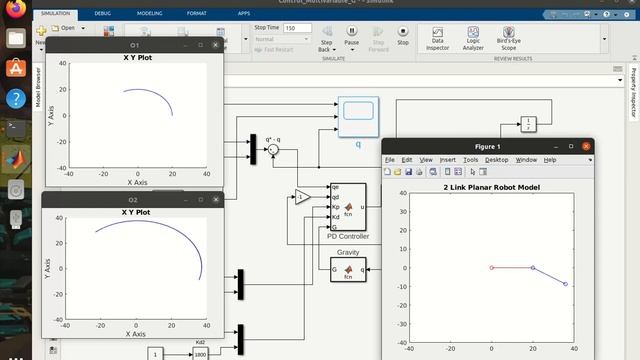Open Terminal from the Ubuntu dock
The height and width of the screenshot is (360, 640).
(16, 128)
